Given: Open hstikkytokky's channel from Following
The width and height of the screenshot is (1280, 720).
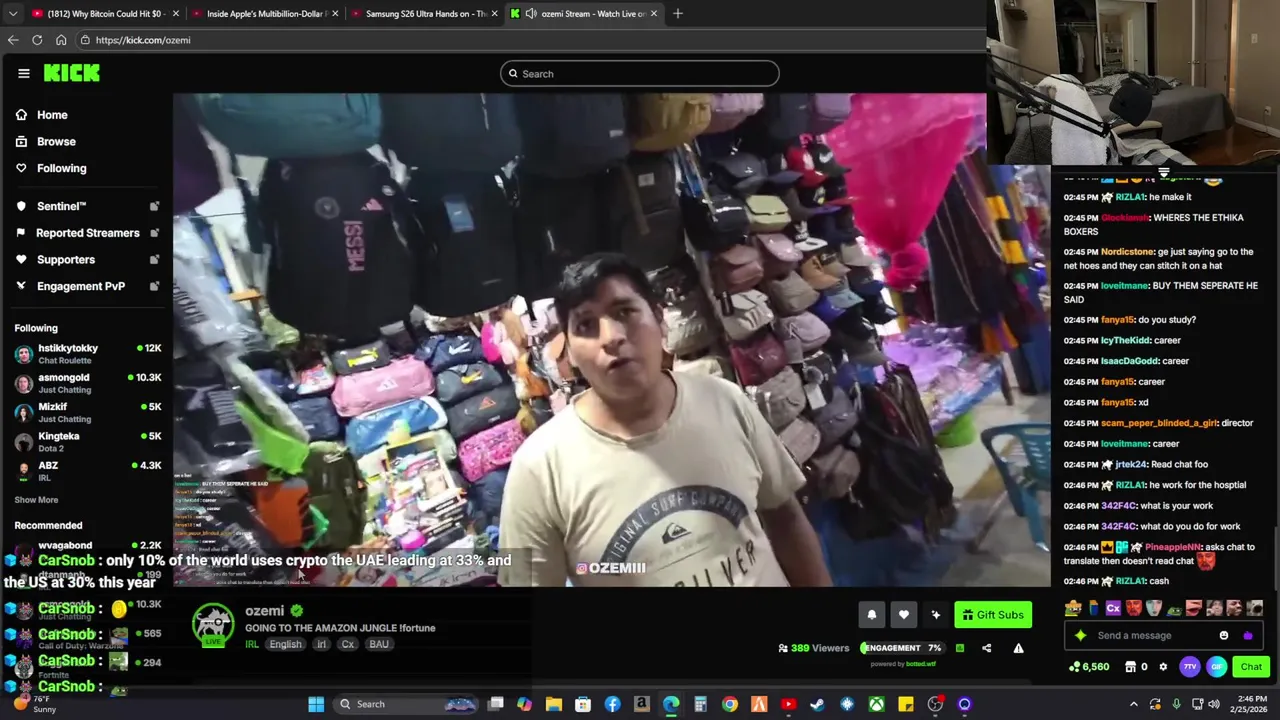Looking at the screenshot, I should (88, 353).
